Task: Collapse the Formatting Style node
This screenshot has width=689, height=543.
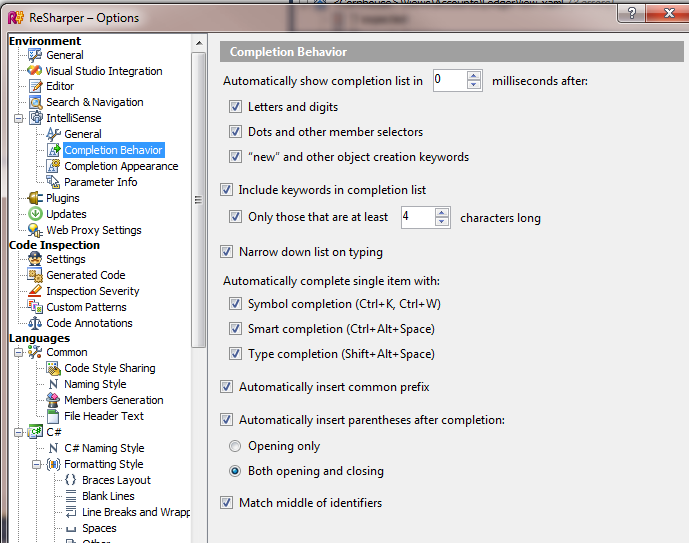Action: coord(36,464)
